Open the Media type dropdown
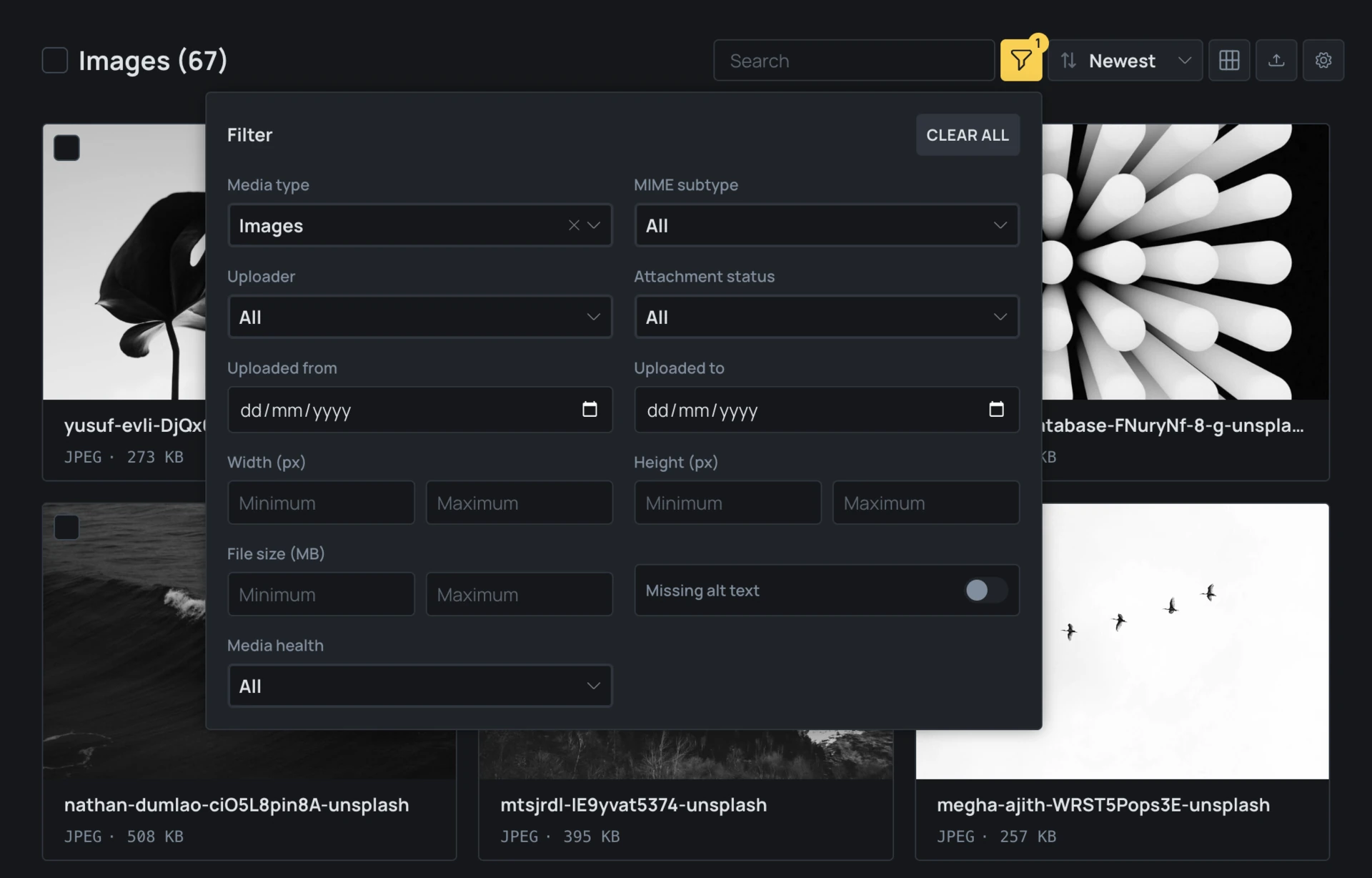This screenshot has height=878, width=1372. point(419,225)
